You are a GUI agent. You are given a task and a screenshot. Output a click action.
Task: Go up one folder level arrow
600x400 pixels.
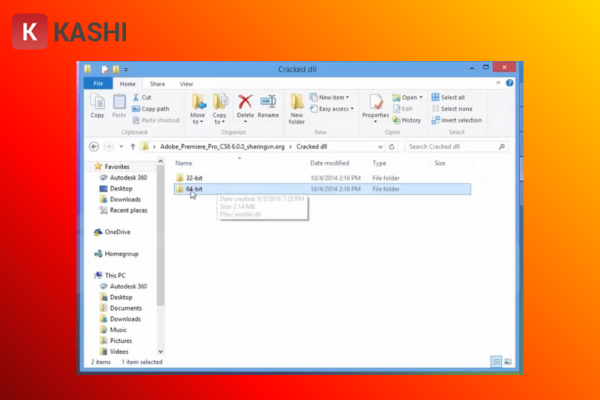(x=133, y=147)
